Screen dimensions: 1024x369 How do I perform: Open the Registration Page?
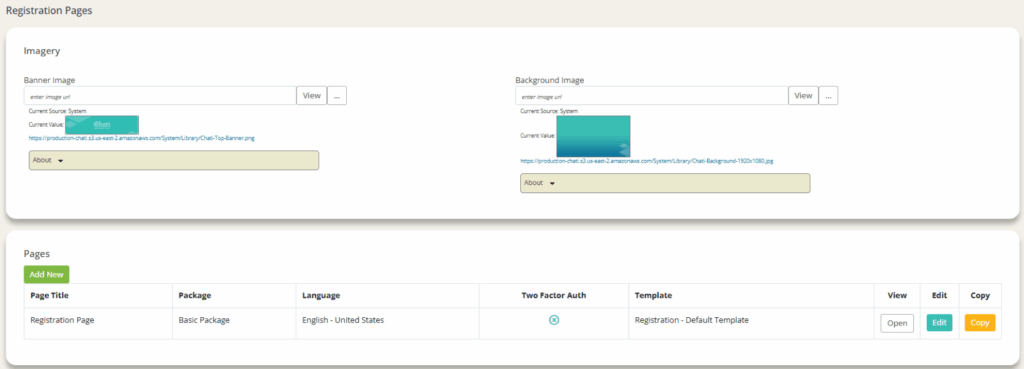(x=897, y=323)
